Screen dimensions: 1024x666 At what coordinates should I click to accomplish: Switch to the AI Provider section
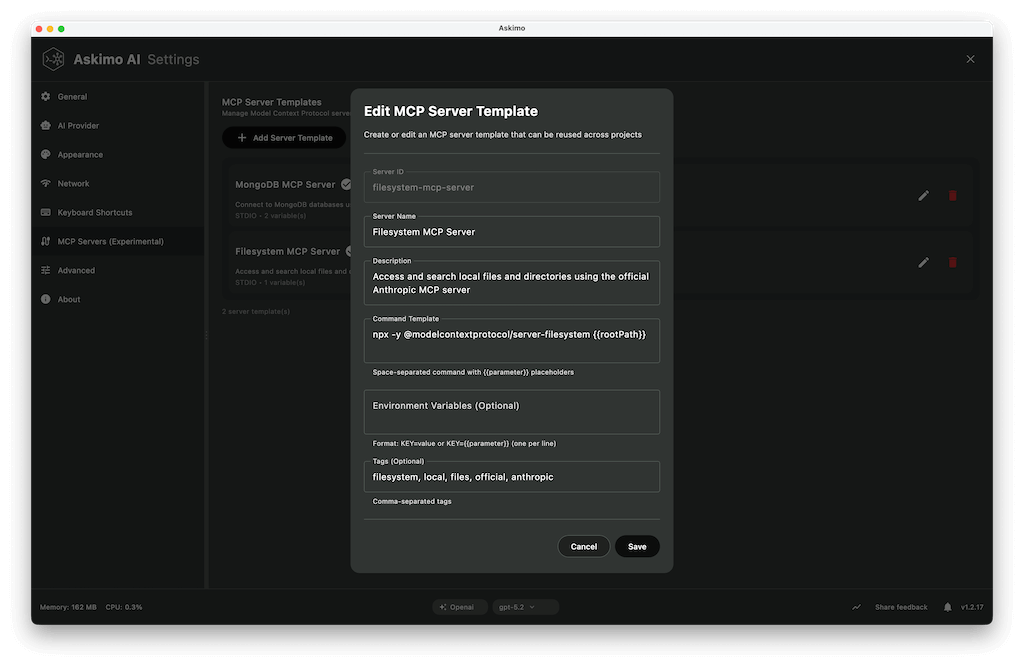click(x=76, y=125)
